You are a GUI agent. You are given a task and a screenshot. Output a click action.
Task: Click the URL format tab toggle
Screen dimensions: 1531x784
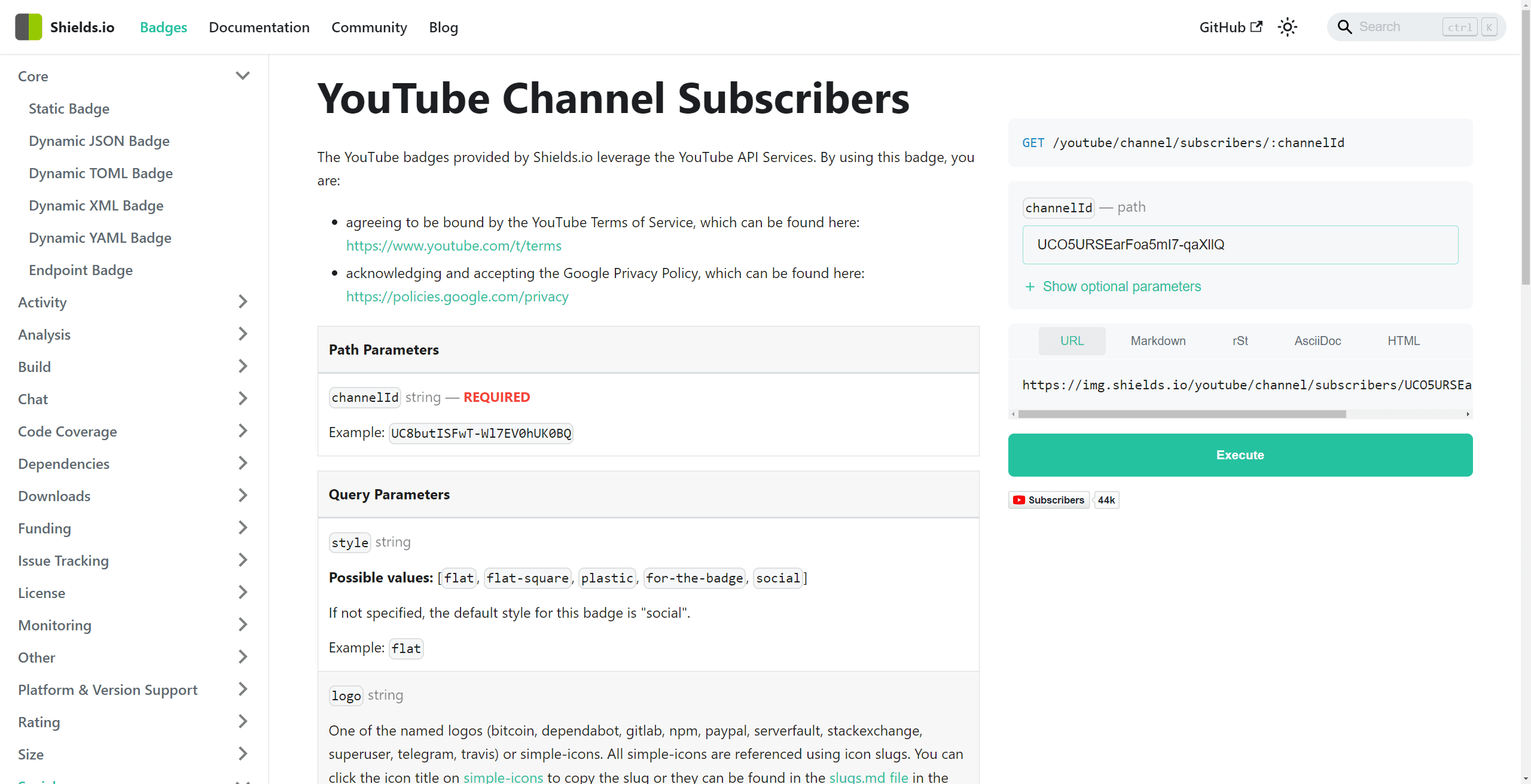[1072, 341]
